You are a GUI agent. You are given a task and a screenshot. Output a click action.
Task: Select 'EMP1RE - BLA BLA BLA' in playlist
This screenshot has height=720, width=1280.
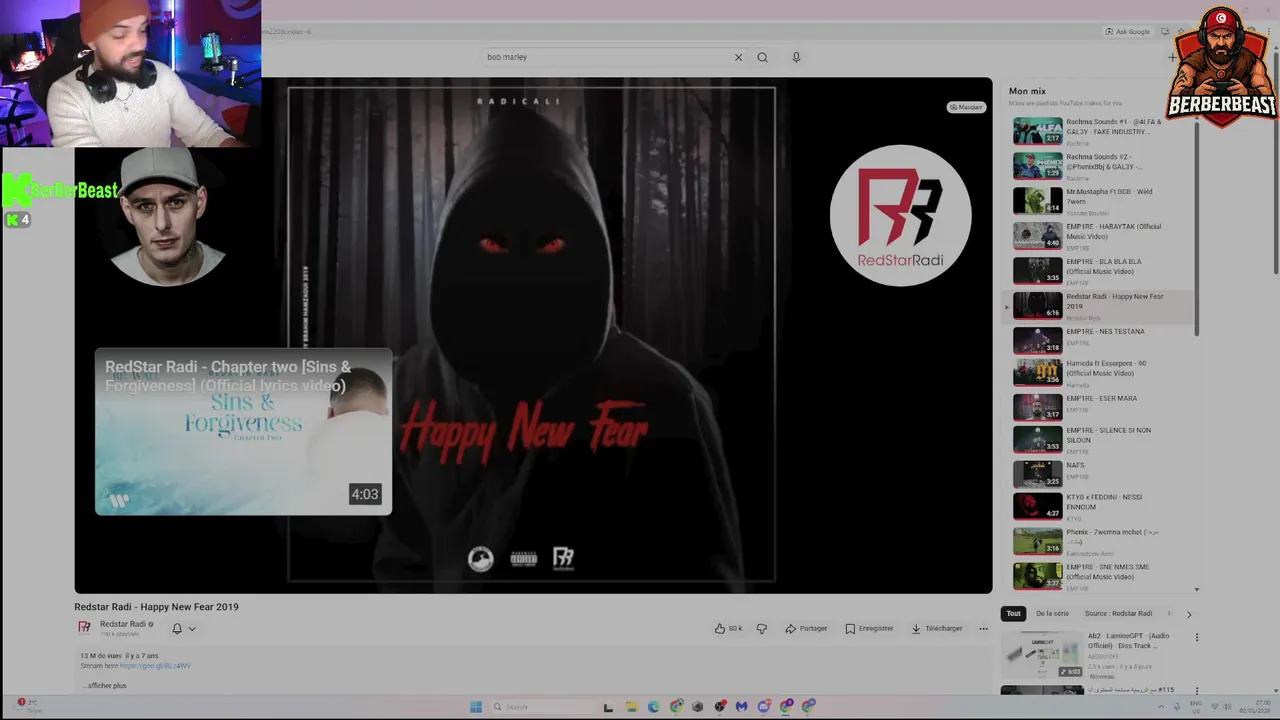click(x=1100, y=271)
